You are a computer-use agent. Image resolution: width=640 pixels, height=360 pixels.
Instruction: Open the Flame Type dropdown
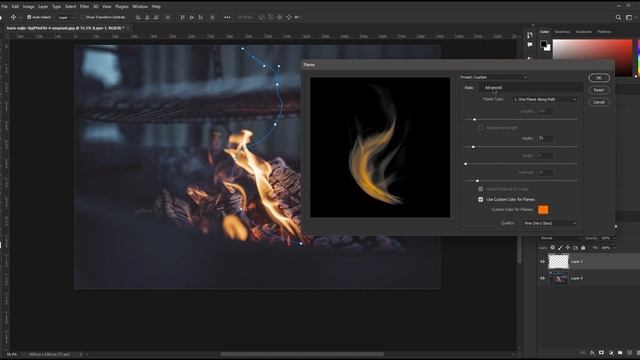[544, 99]
